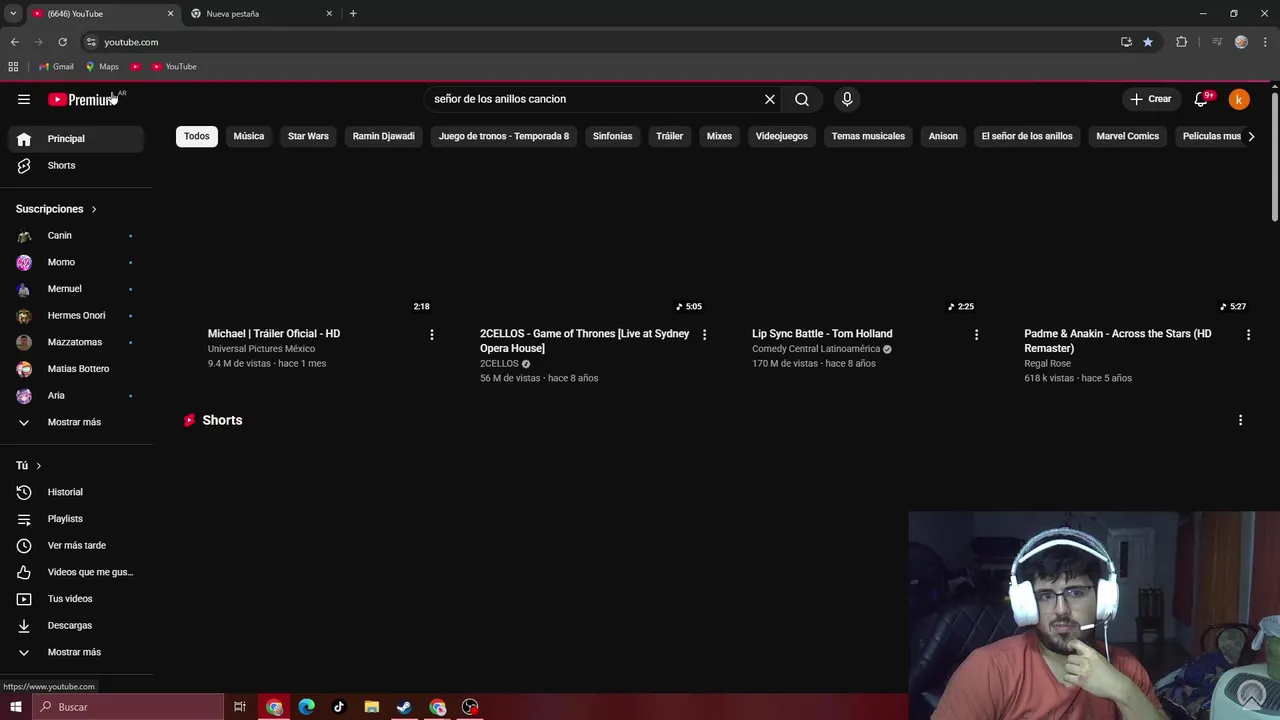Select the Star Wars filter chip
Screen dimensions: 1280x720
308,136
